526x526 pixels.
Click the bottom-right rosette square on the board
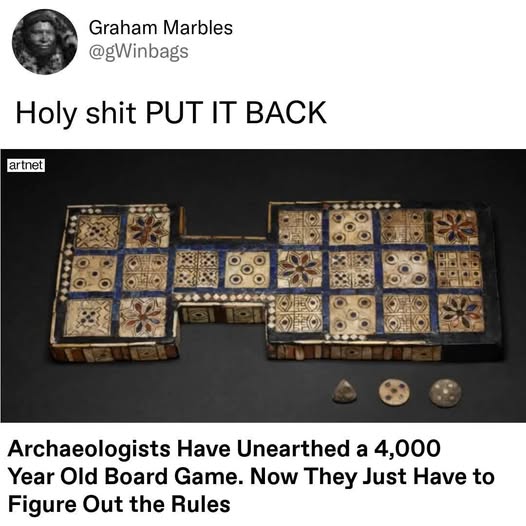point(461,313)
